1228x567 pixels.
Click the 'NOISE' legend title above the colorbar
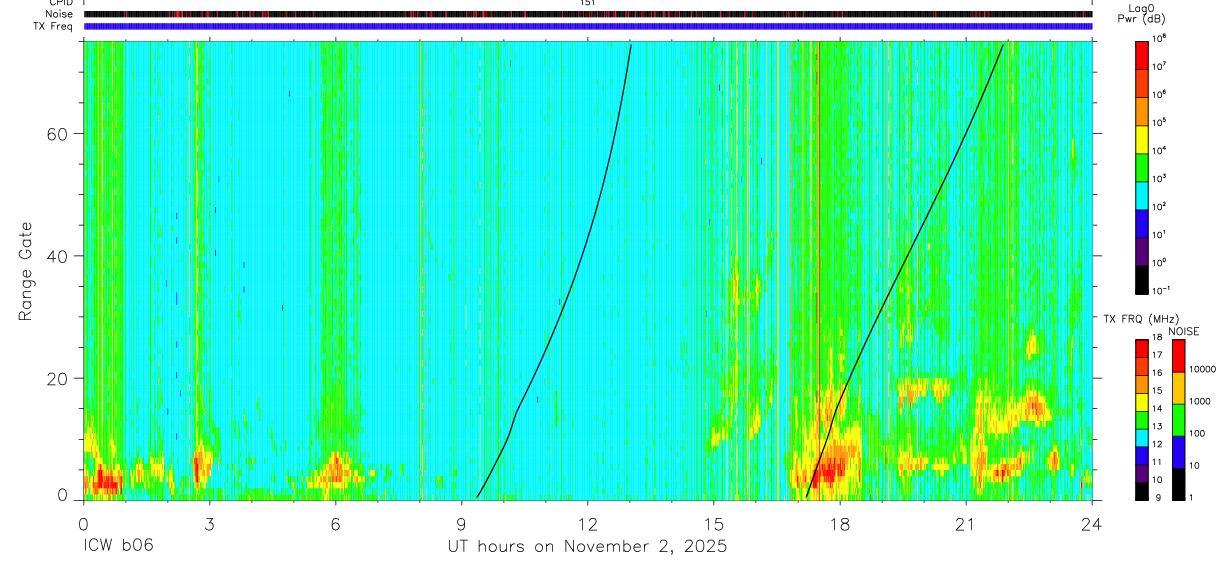tap(1182, 331)
